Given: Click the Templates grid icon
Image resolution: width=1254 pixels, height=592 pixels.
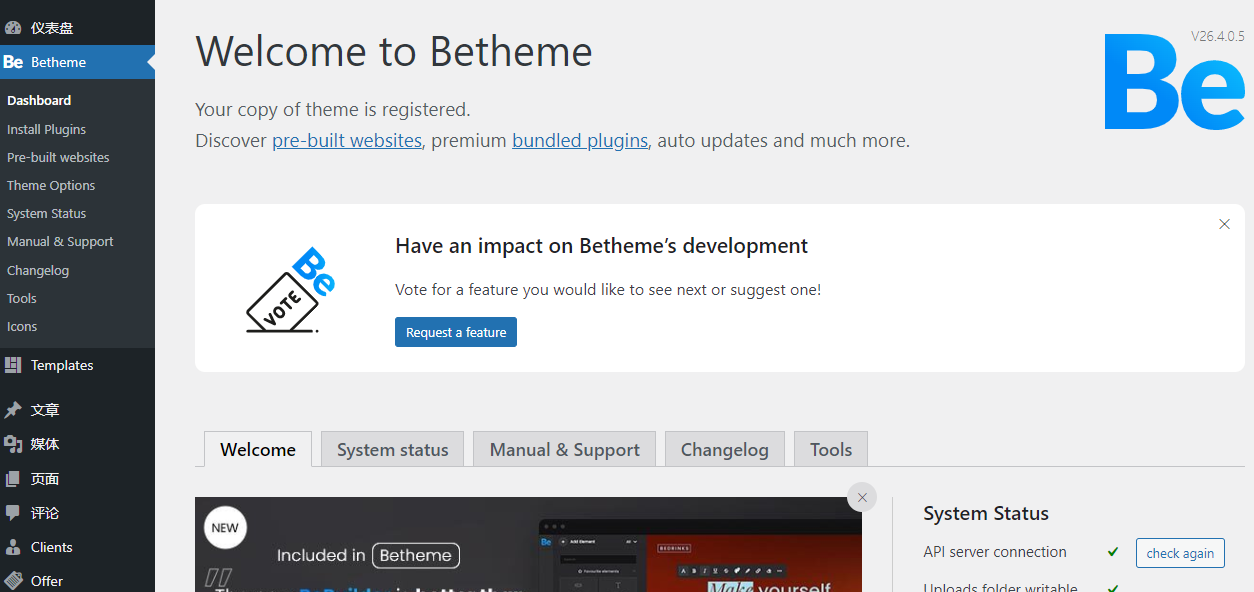Looking at the screenshot, I should click(13, 365).
